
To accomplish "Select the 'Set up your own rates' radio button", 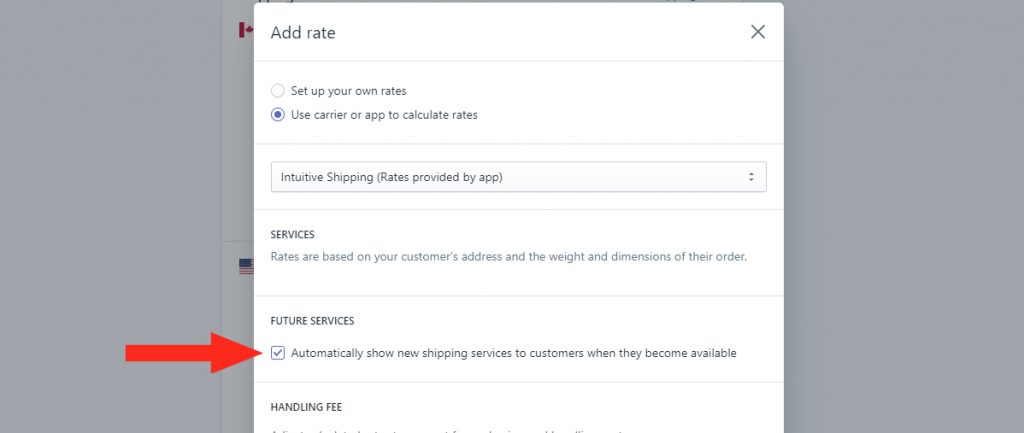I will pos(278,91).
